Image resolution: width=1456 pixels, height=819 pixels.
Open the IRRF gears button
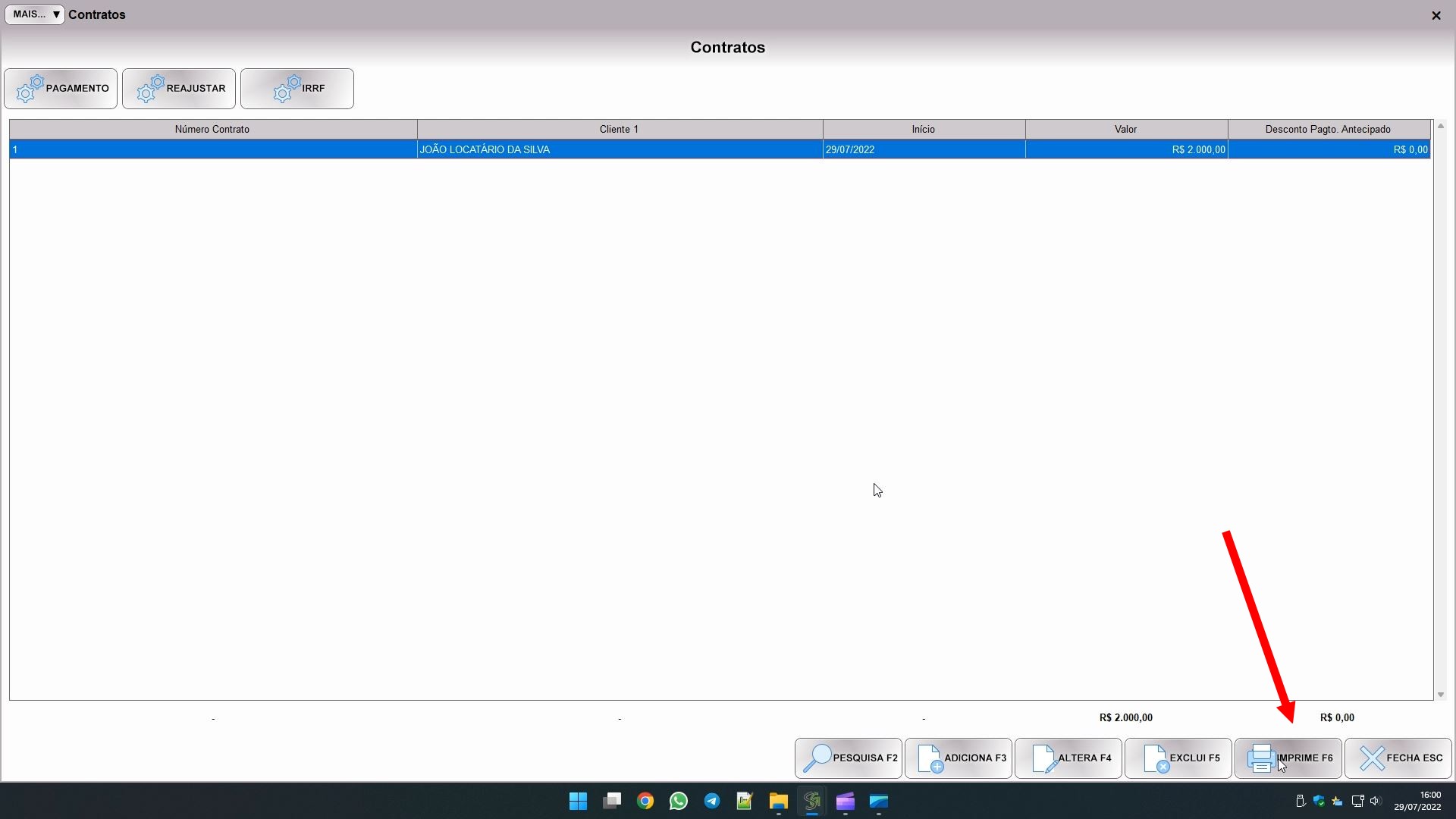pos(297,89)
